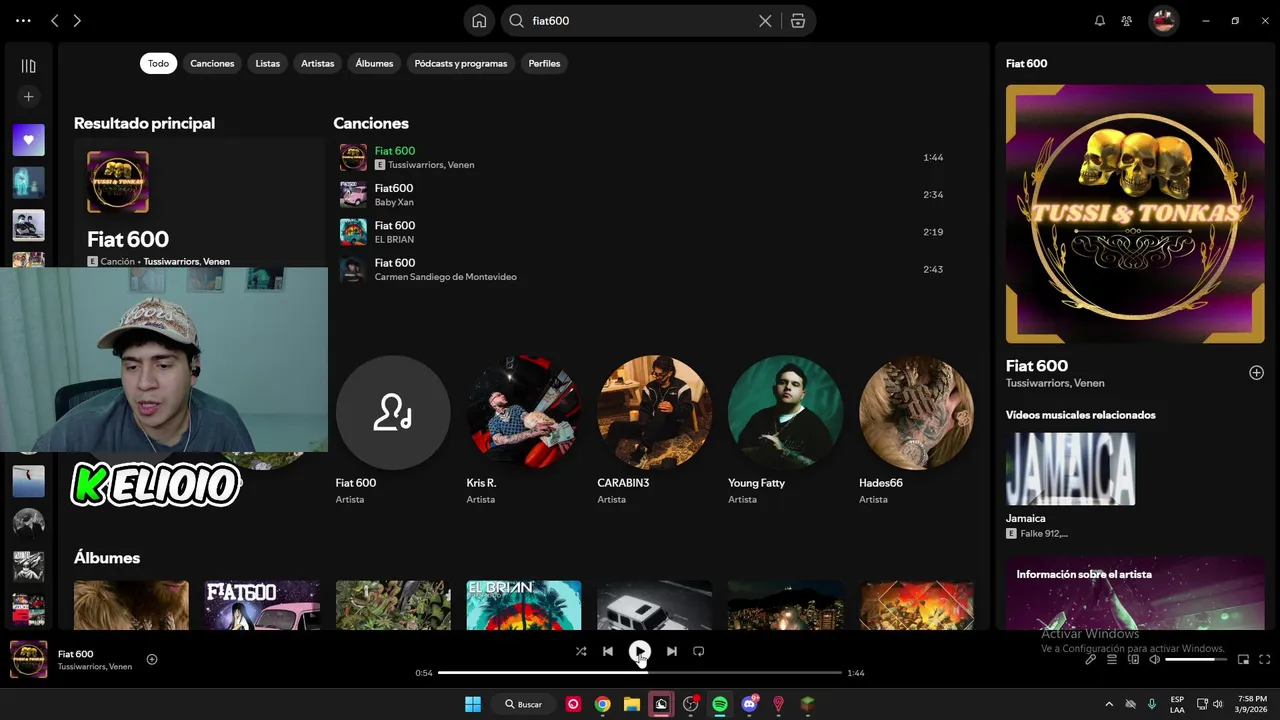Clear the fiat600 search text
The height and width of the screenshot is (720, 1280).
point(765,20)
